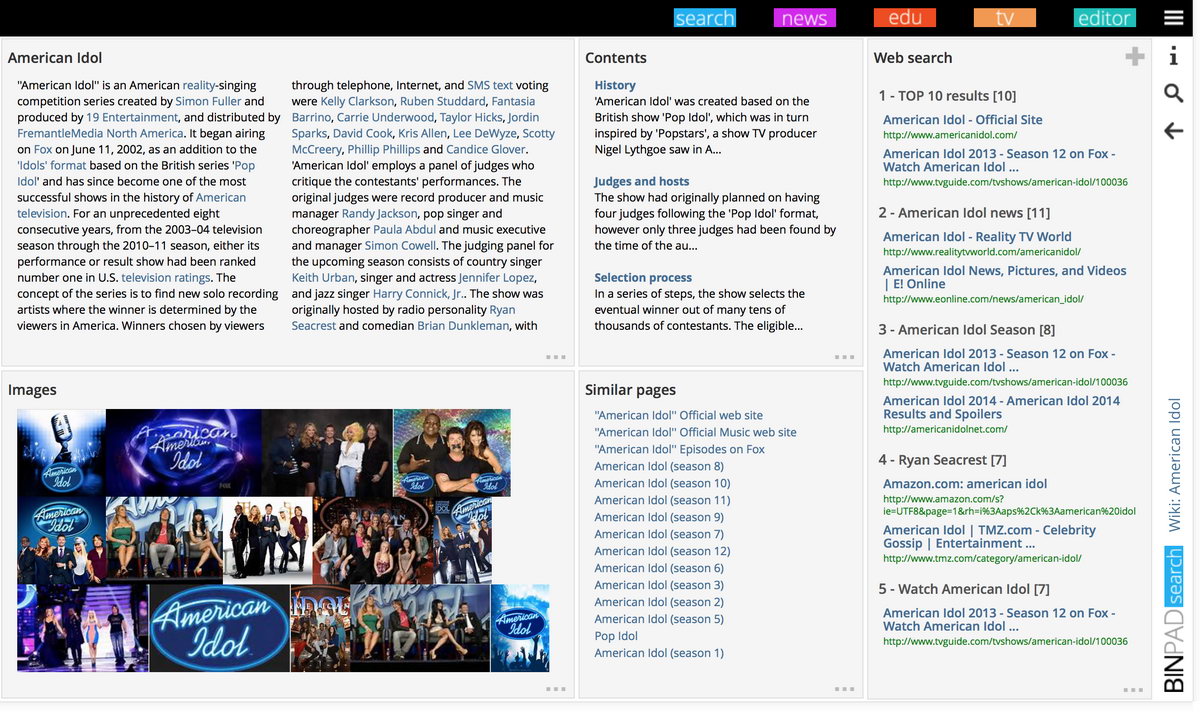Viewport: 1200px width, 712px height.
Task: Open the Kelly Clarkson link
Action: [357, 101]
